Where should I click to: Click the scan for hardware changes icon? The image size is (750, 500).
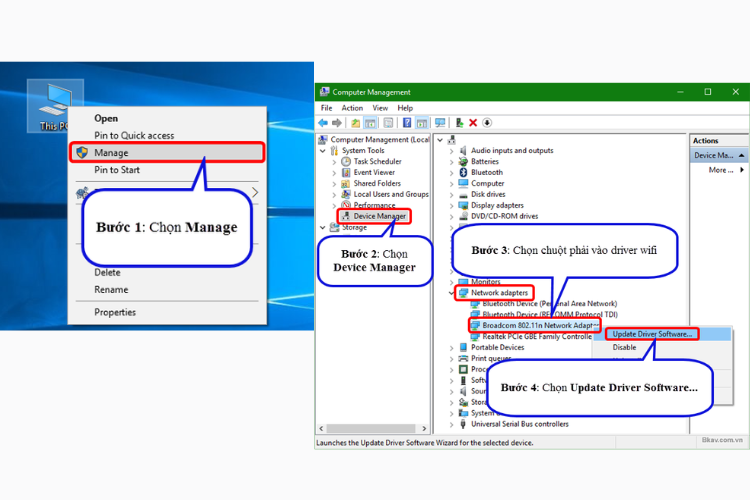click(x=440, y=123)
